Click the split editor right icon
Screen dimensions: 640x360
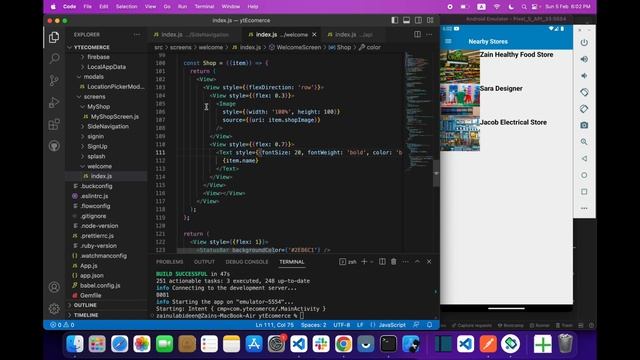point(417,34)
